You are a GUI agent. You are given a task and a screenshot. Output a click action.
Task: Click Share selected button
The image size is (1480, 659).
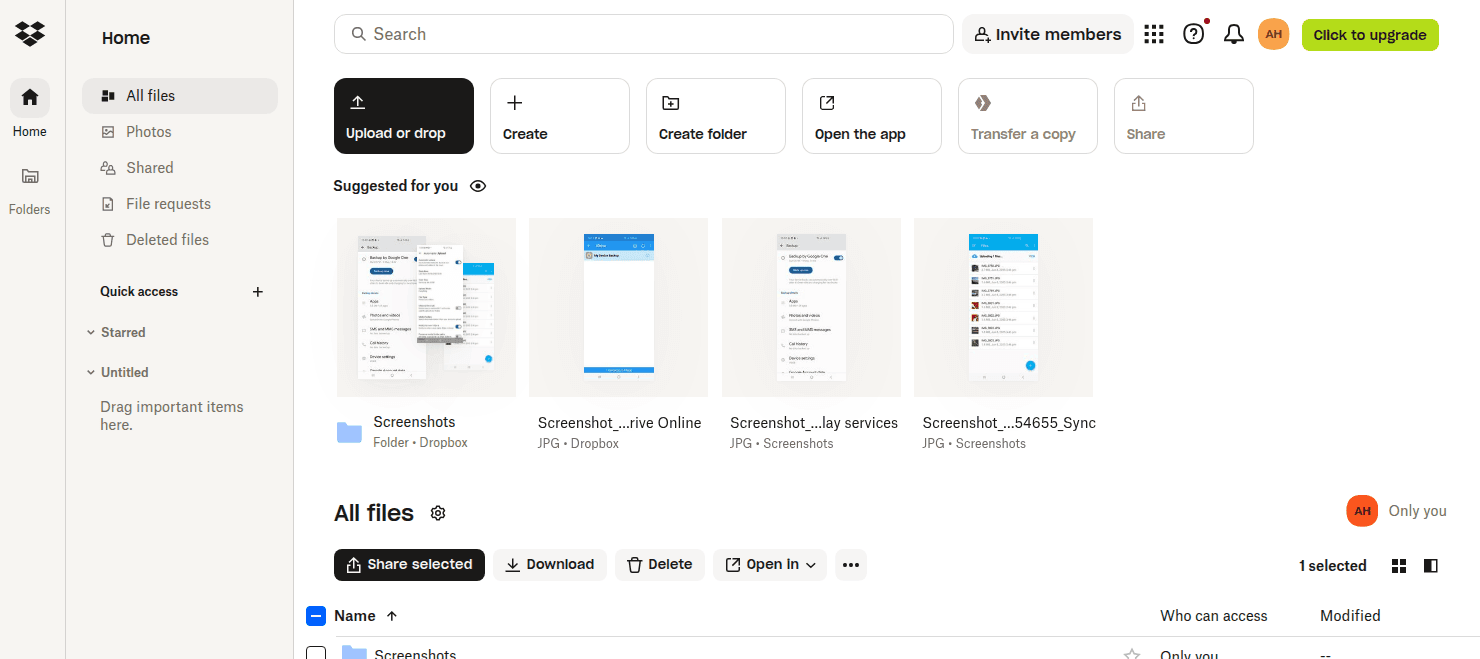pos(409,565)
